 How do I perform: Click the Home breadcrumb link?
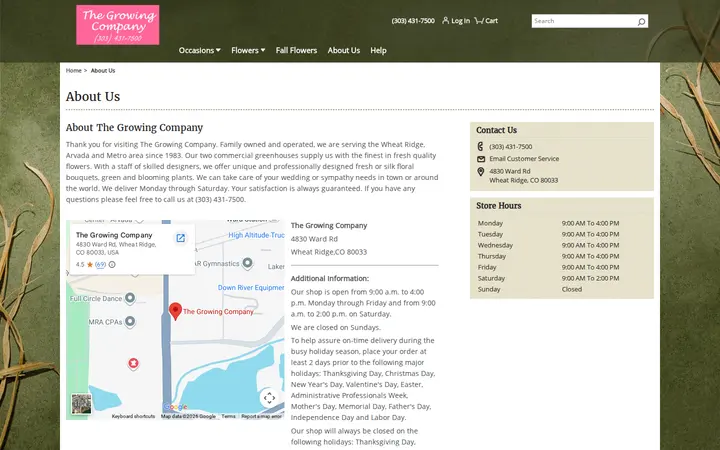point(73,71)
